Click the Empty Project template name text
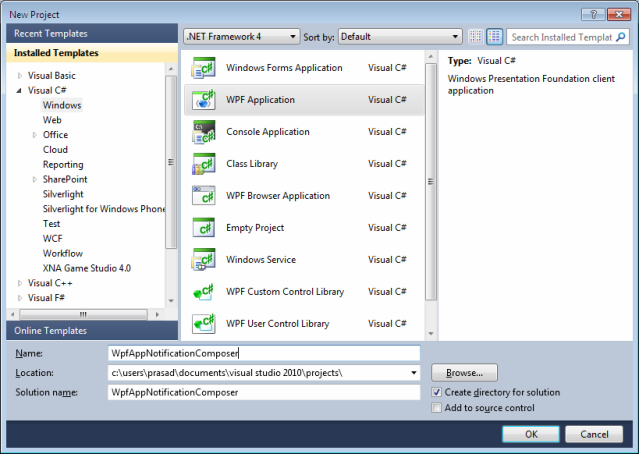 coord(255,228)
